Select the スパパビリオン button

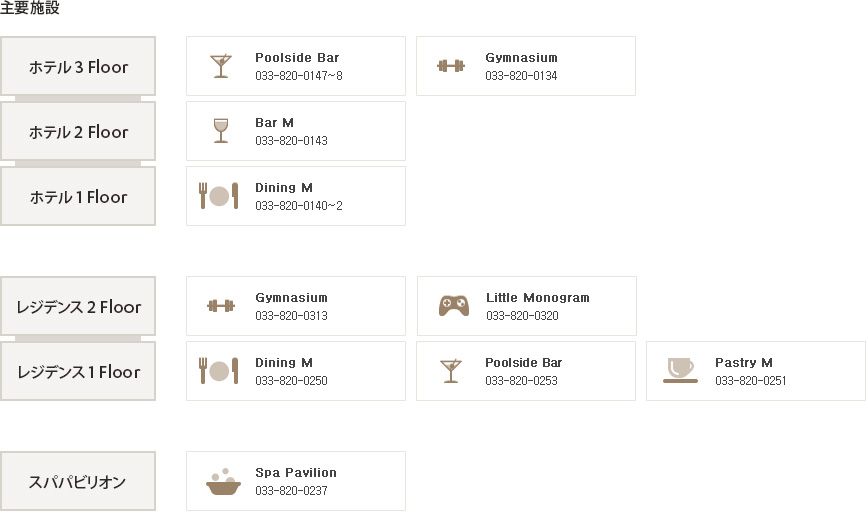(78, 482)
